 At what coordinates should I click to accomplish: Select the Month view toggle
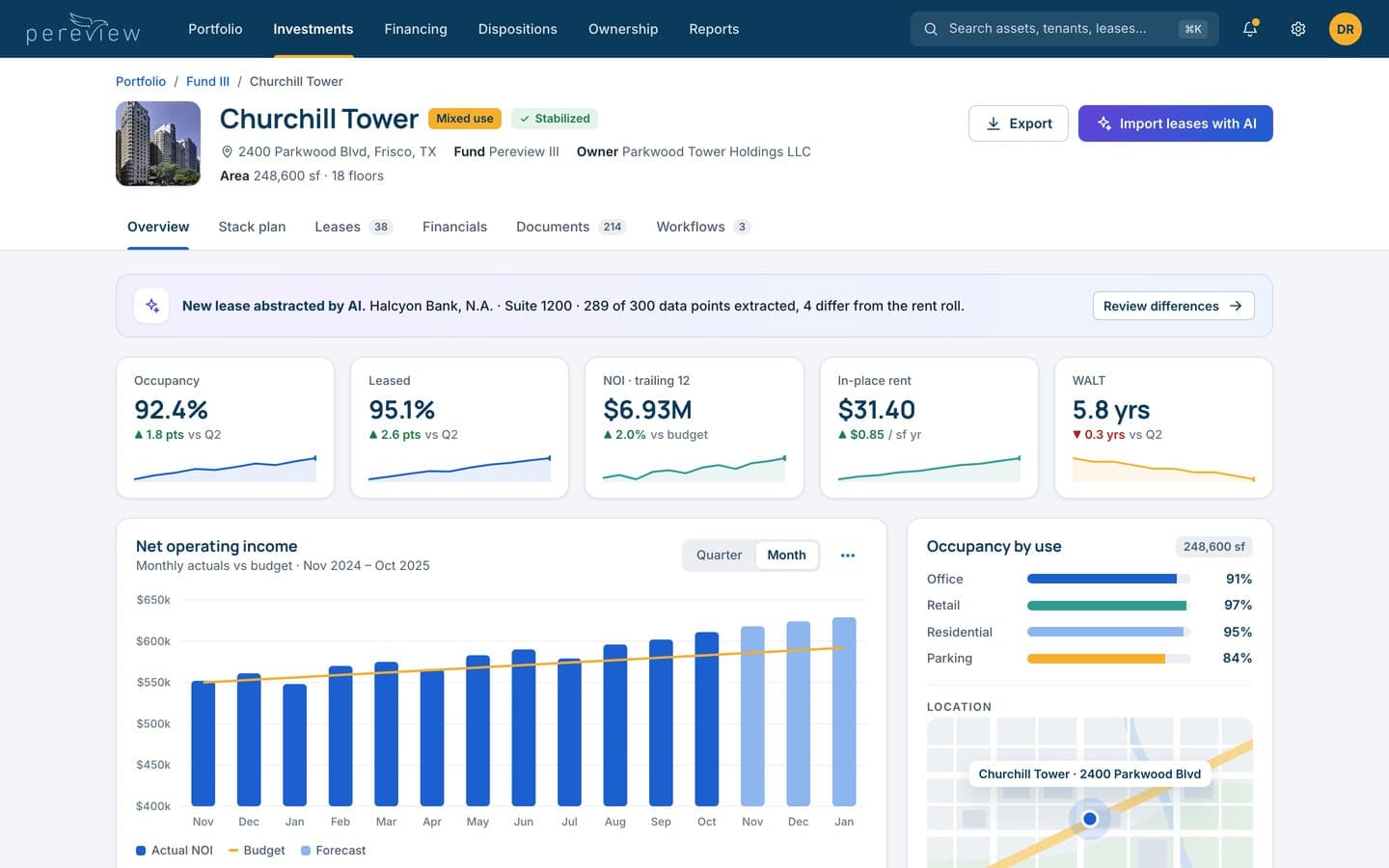[787, 556]
